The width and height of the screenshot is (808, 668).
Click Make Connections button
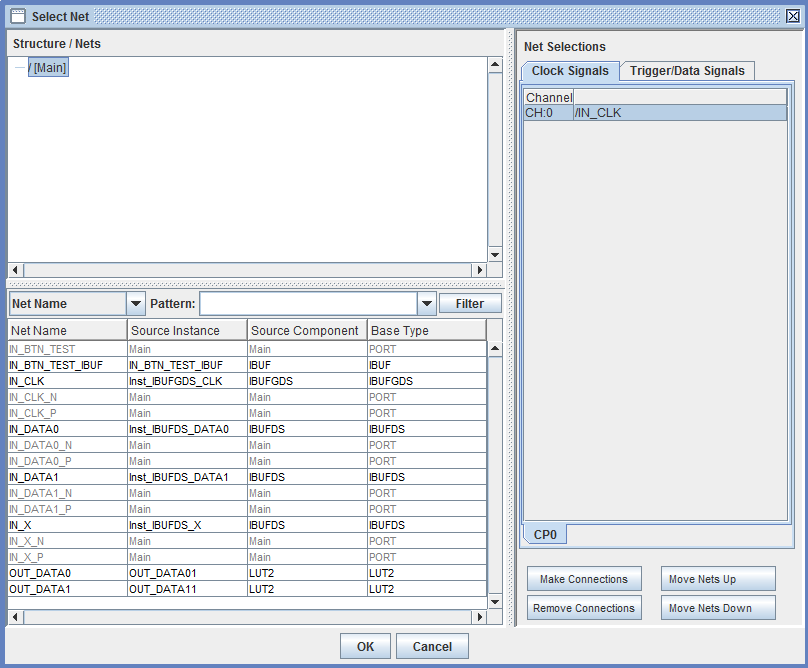584,579
